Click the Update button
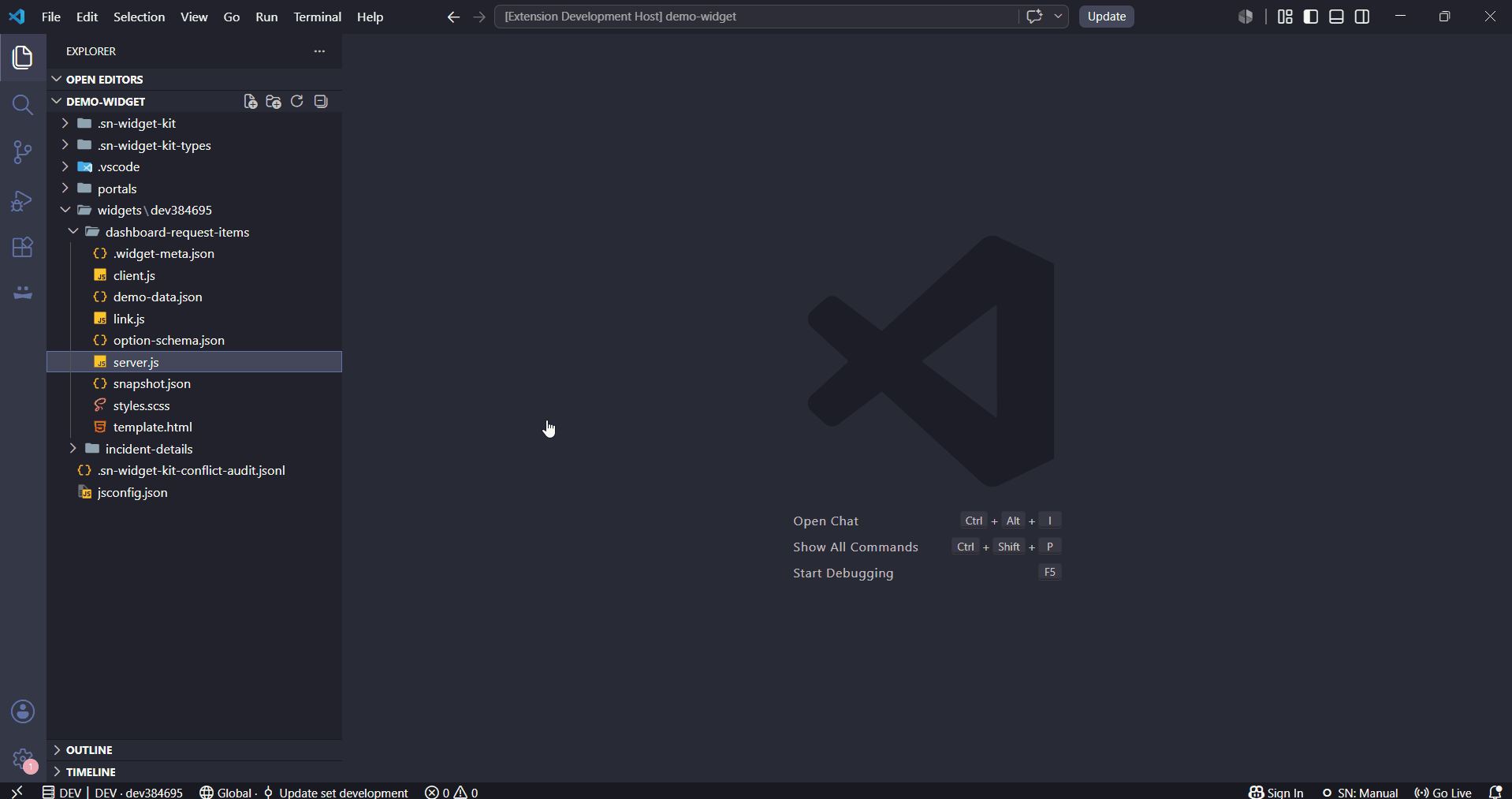Screen dimensions: 1512x799 1107,17
